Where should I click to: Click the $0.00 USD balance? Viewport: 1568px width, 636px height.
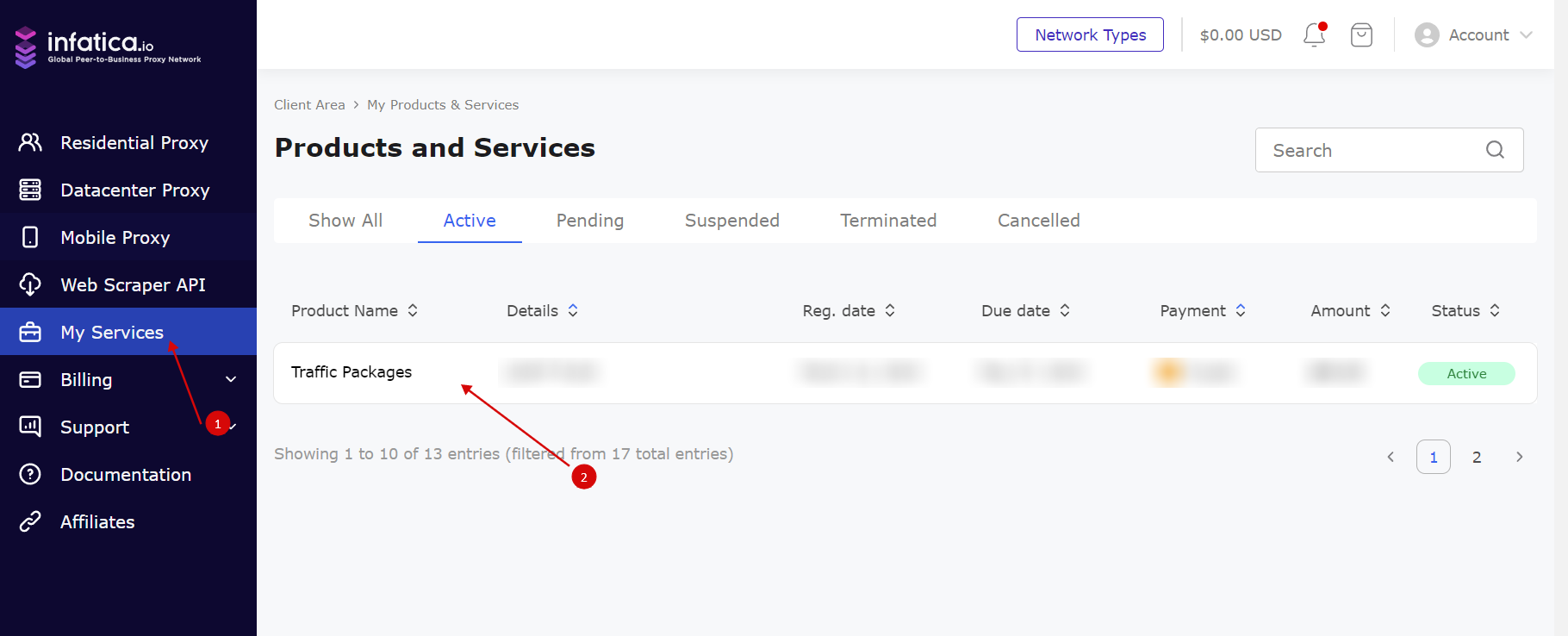1241,34
